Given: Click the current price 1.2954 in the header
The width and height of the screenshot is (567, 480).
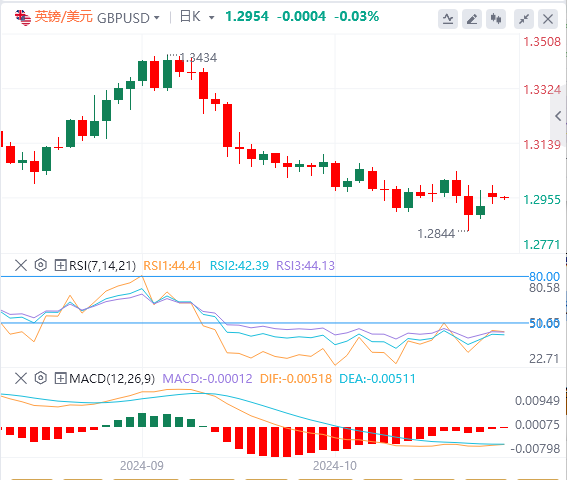Looking at the screenshot, I should pos(247,16).
